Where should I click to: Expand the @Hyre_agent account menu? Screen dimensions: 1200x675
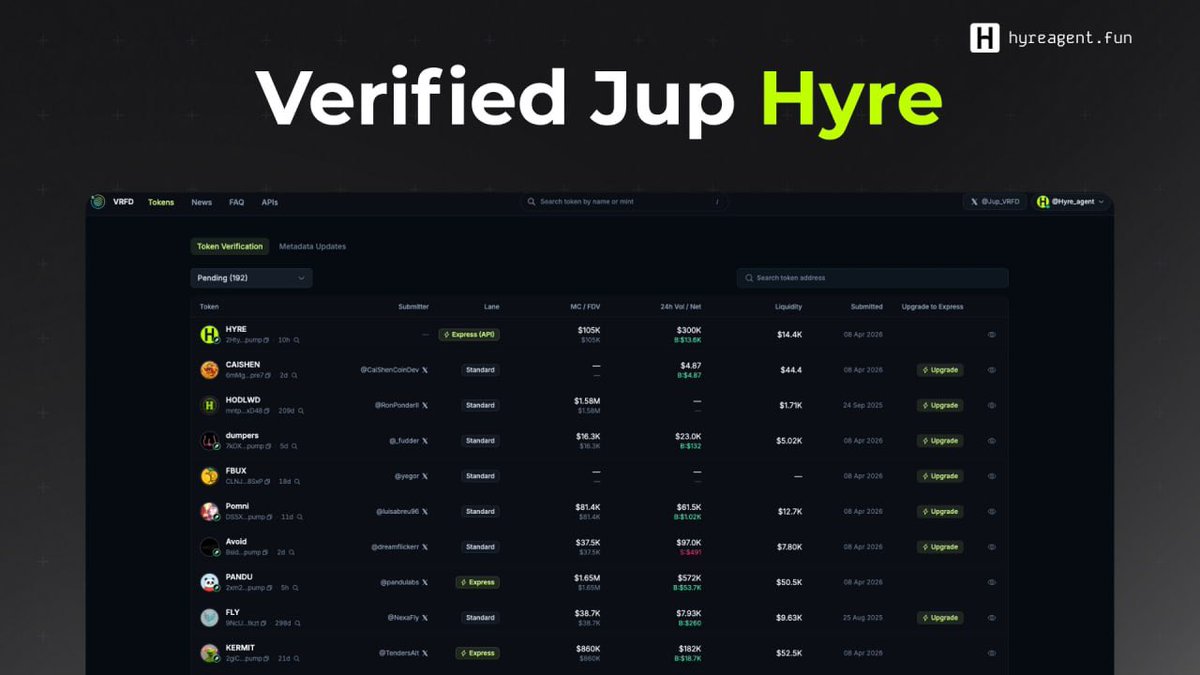point(1071,202)
